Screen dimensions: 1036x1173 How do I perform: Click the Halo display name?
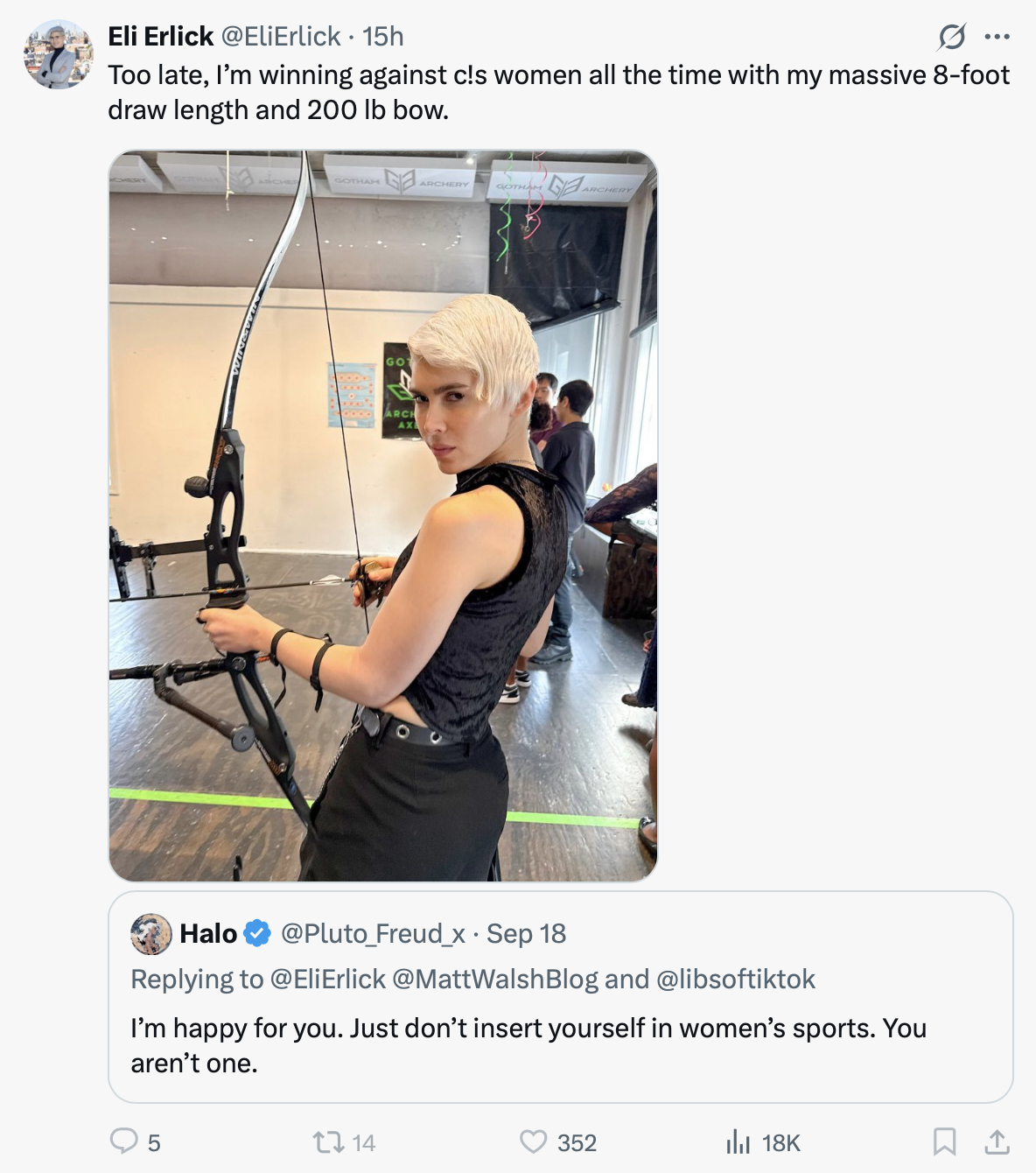coord(208,934)
